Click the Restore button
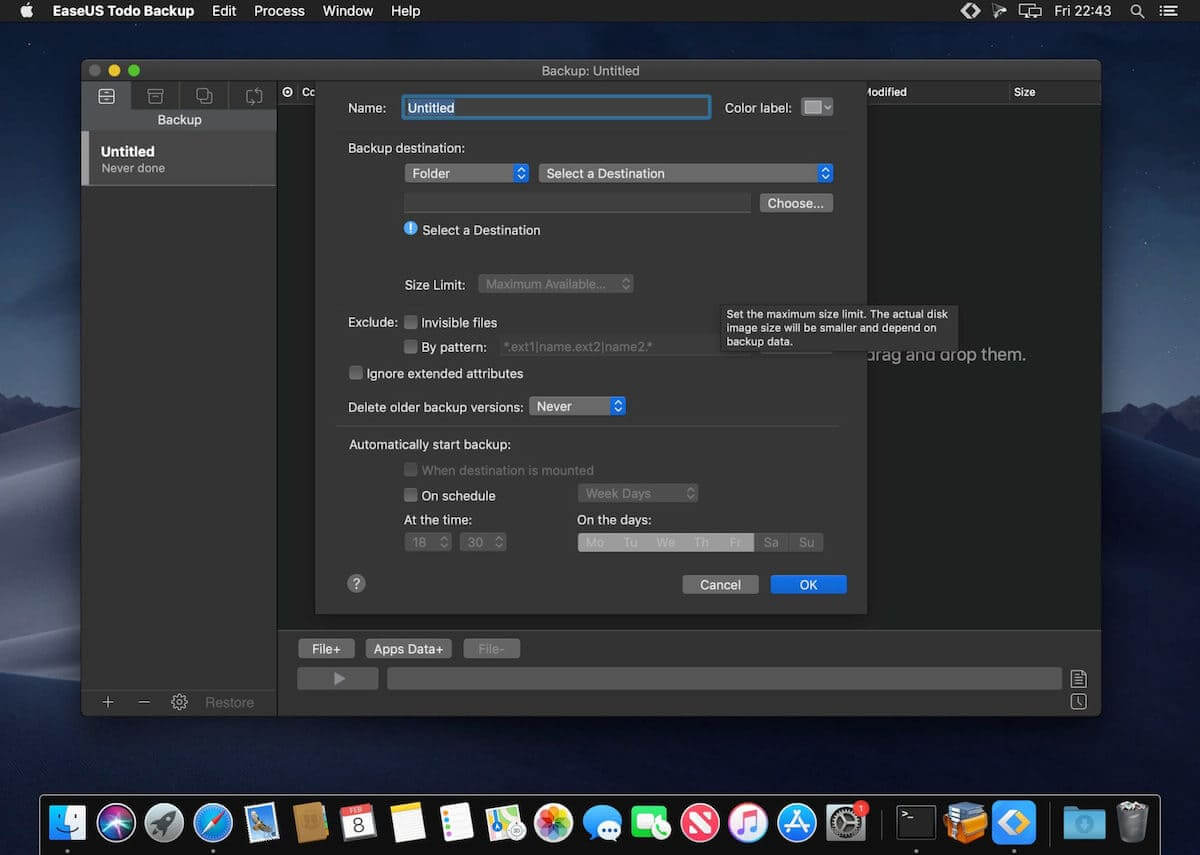Viewport: 1200px width, 855px height. click(229, 702)
